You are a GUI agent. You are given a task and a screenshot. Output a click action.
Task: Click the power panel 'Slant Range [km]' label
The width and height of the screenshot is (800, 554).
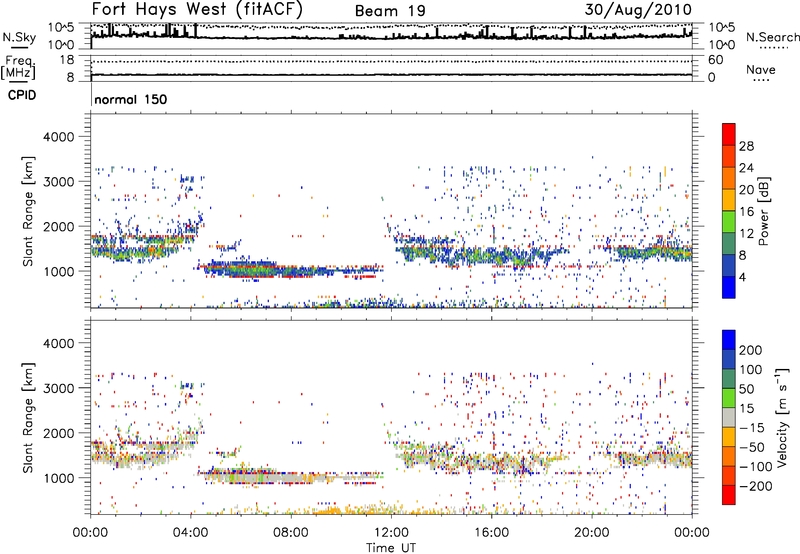pos(28,211)
